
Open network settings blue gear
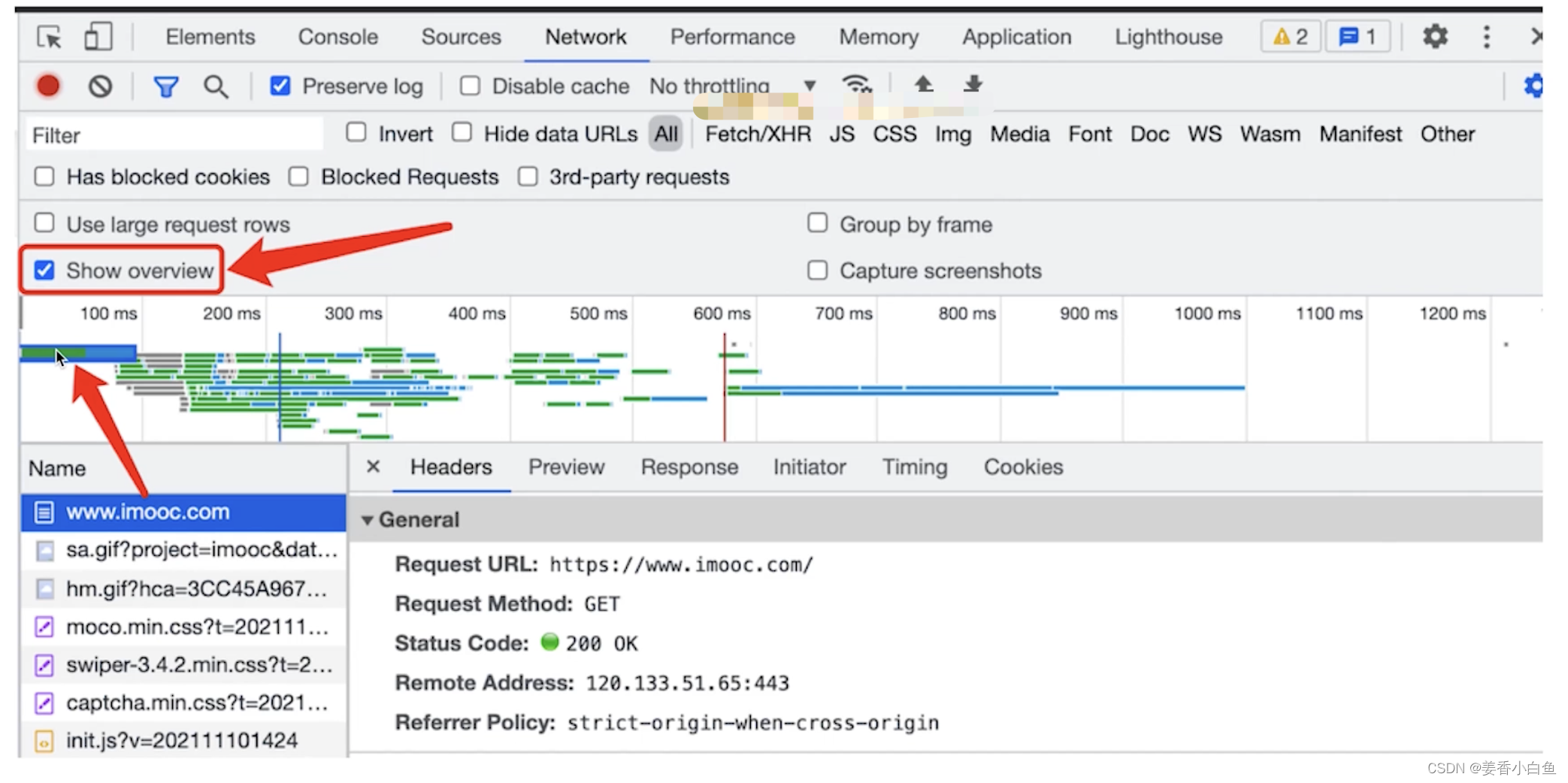point(1533,86)
